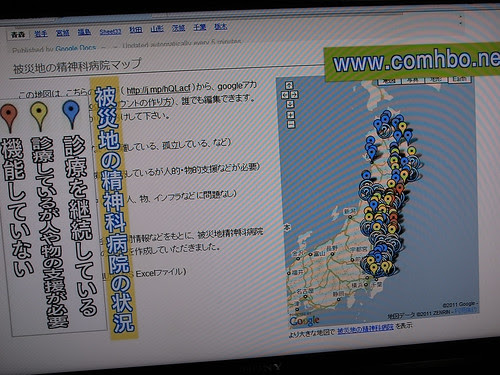Select the yellow hospital pin near the top of the map
Screen dimensions: 500x375
point(403,126)
